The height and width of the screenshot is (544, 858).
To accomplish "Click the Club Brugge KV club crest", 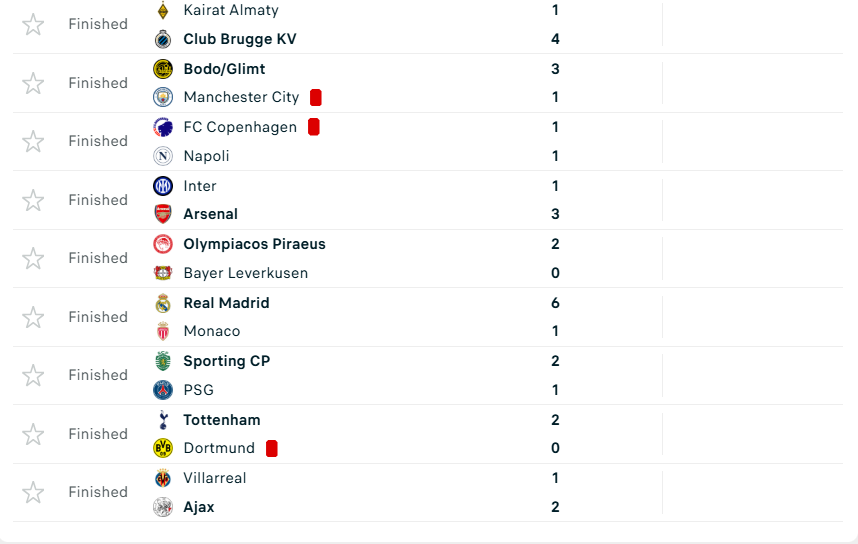I will click(162, 39).
